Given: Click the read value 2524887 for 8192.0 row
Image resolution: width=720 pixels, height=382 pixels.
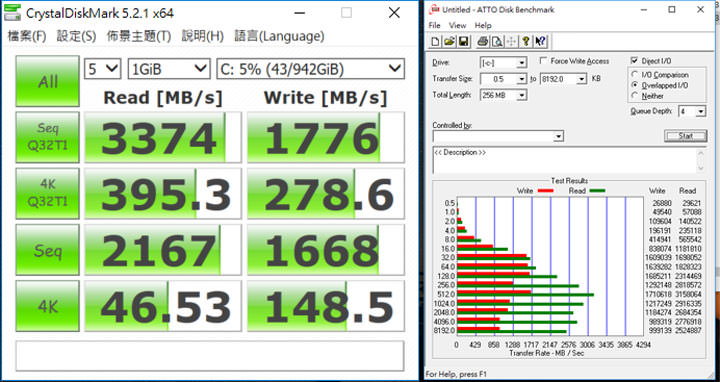Looking at the screenshot, I should coord(688,331).
